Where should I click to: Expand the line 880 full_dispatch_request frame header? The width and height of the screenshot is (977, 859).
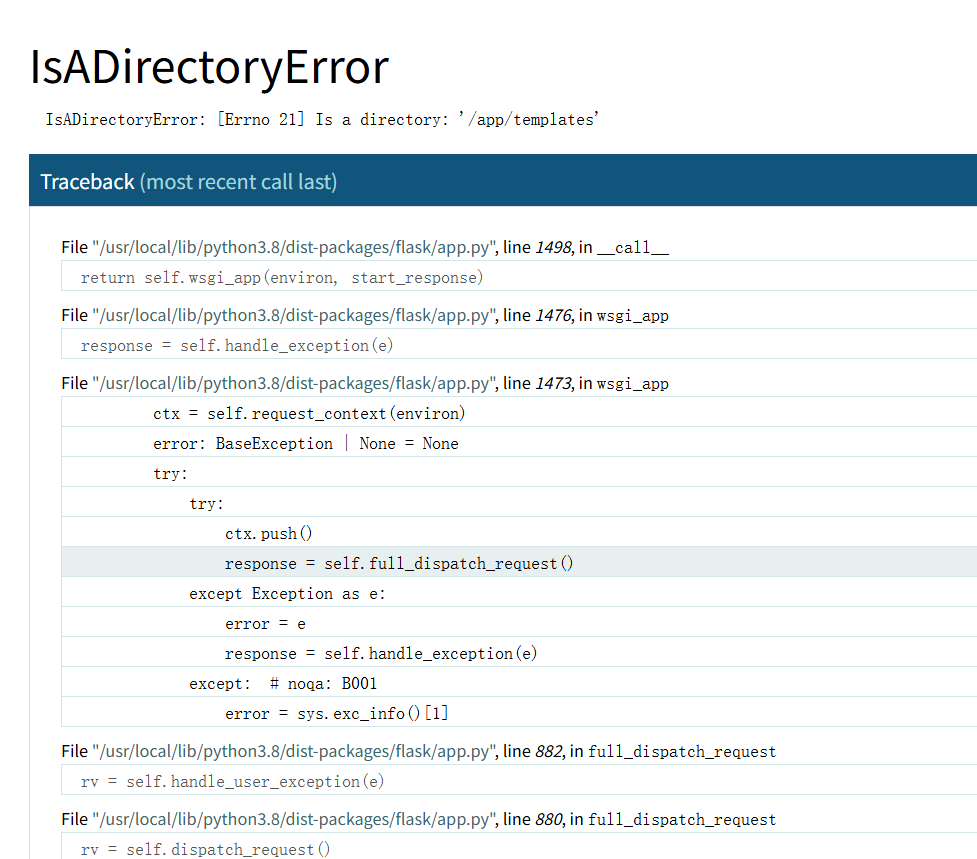click(x=418, y=819)
